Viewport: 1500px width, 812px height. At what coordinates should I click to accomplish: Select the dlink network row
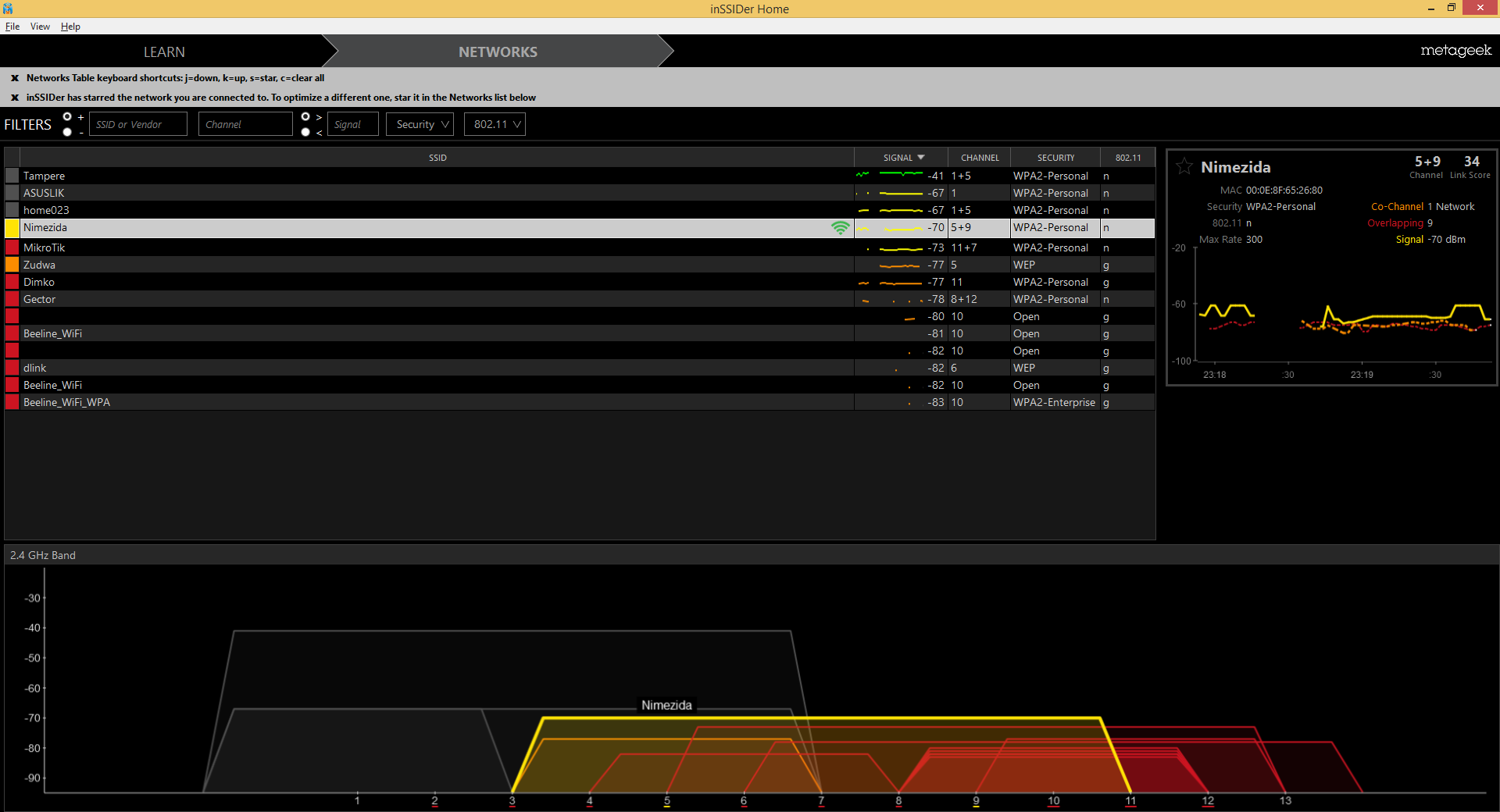point(580,368)
